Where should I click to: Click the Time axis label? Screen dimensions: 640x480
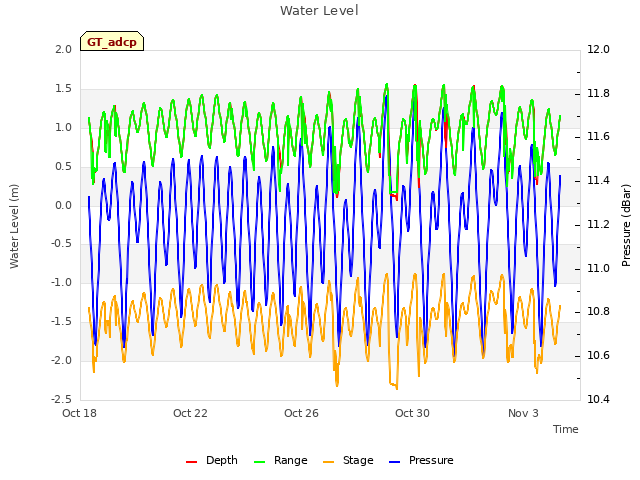point(566,429)
